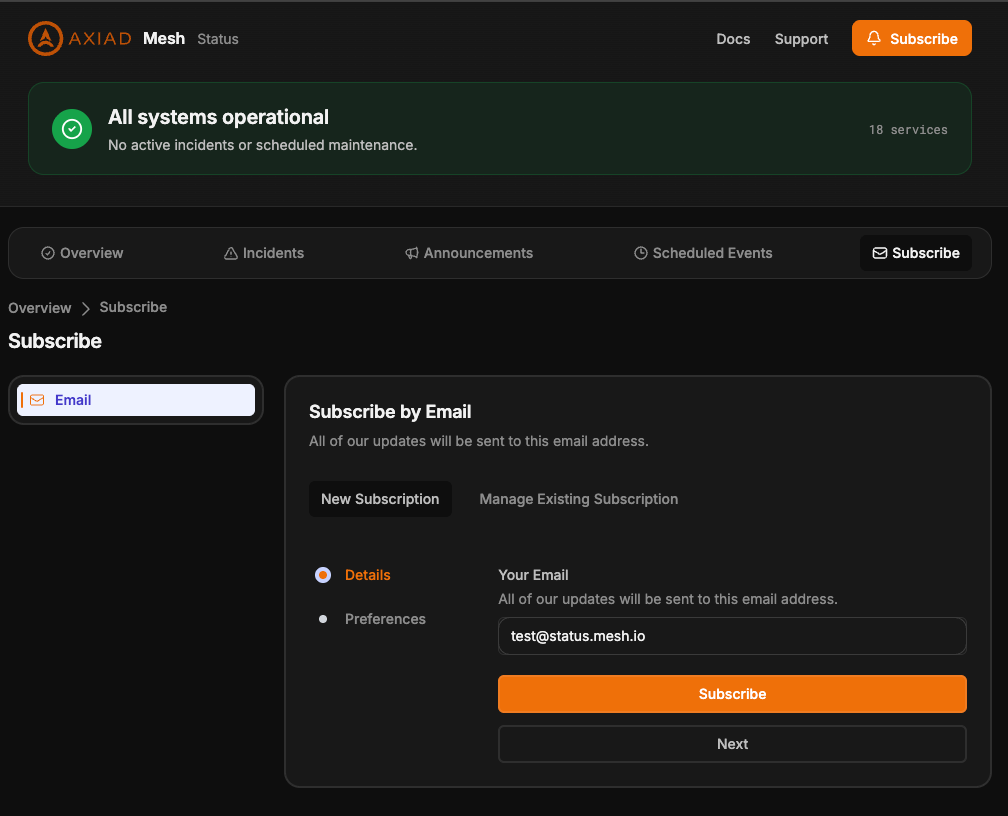
Task: Click the Details step label
Action: [368, 575]
